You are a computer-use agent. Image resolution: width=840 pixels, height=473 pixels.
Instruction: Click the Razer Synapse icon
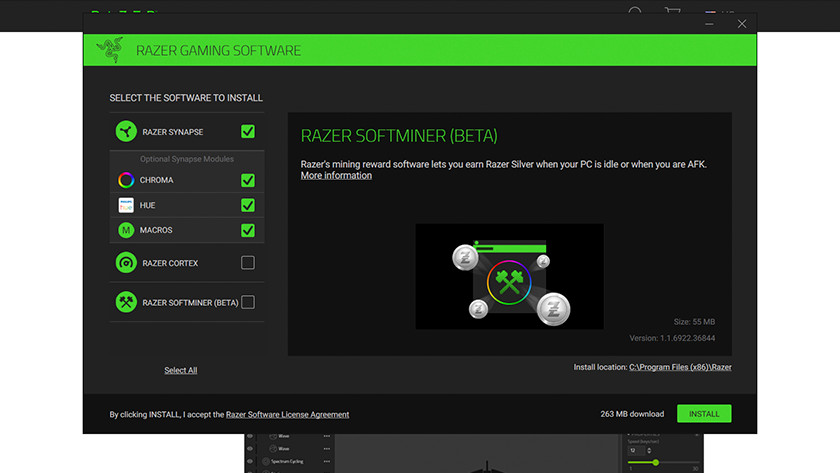coord(126,132)
